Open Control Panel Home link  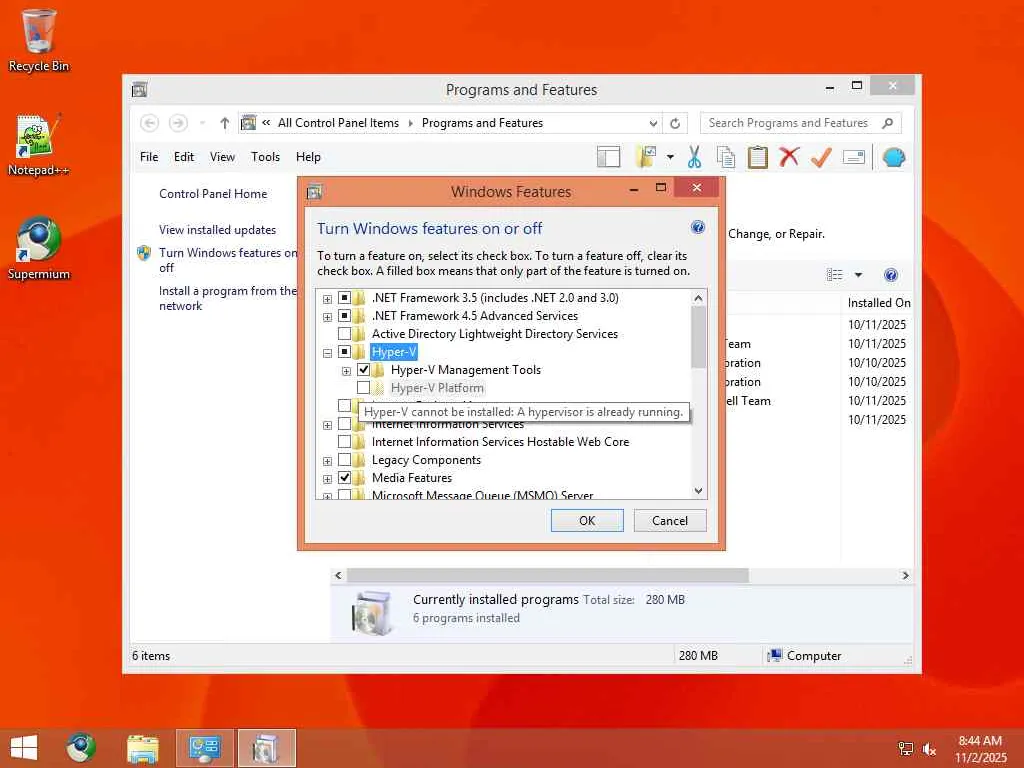click(x=213, y=194)
